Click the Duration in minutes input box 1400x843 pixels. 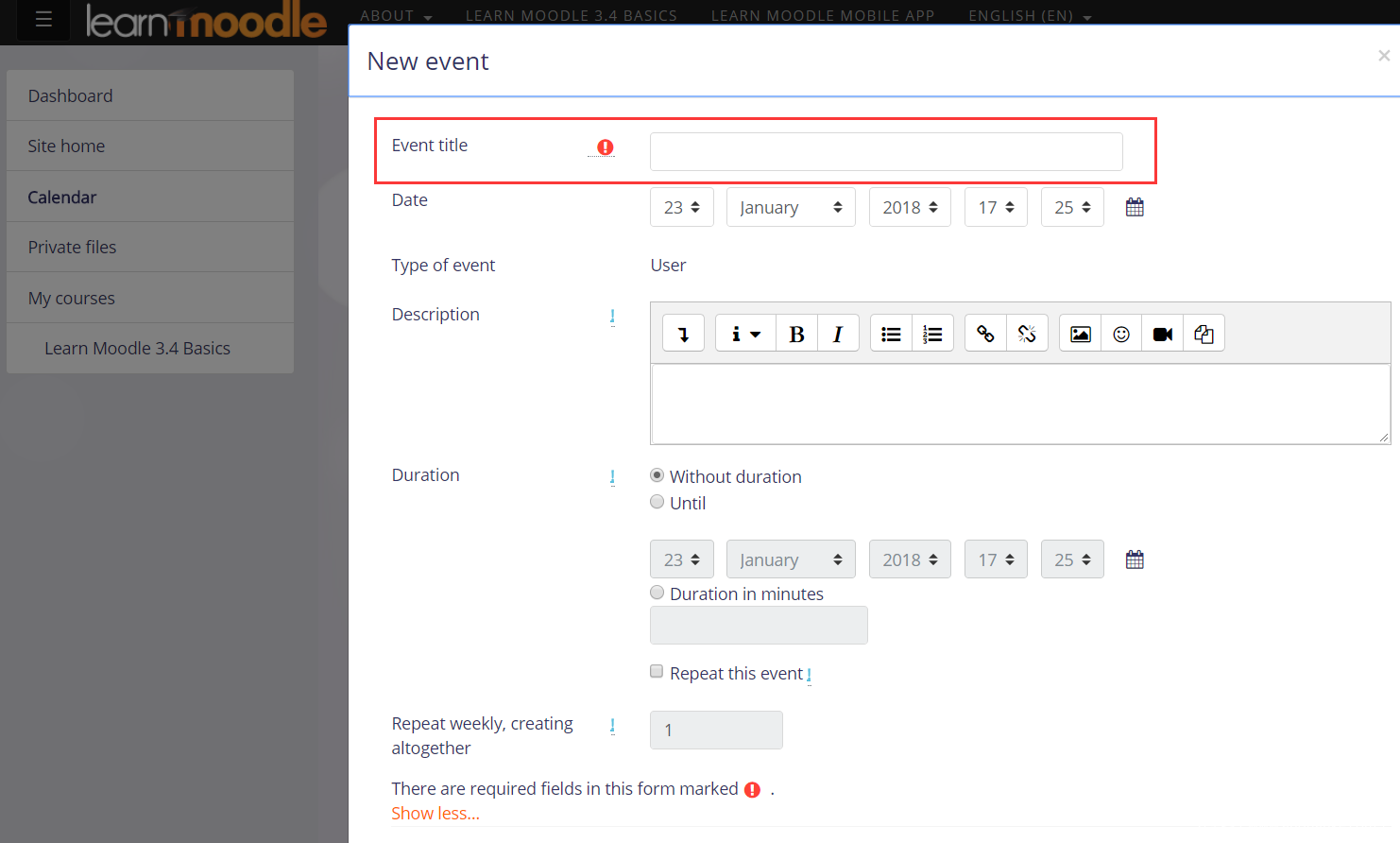[x=759, y=625]
